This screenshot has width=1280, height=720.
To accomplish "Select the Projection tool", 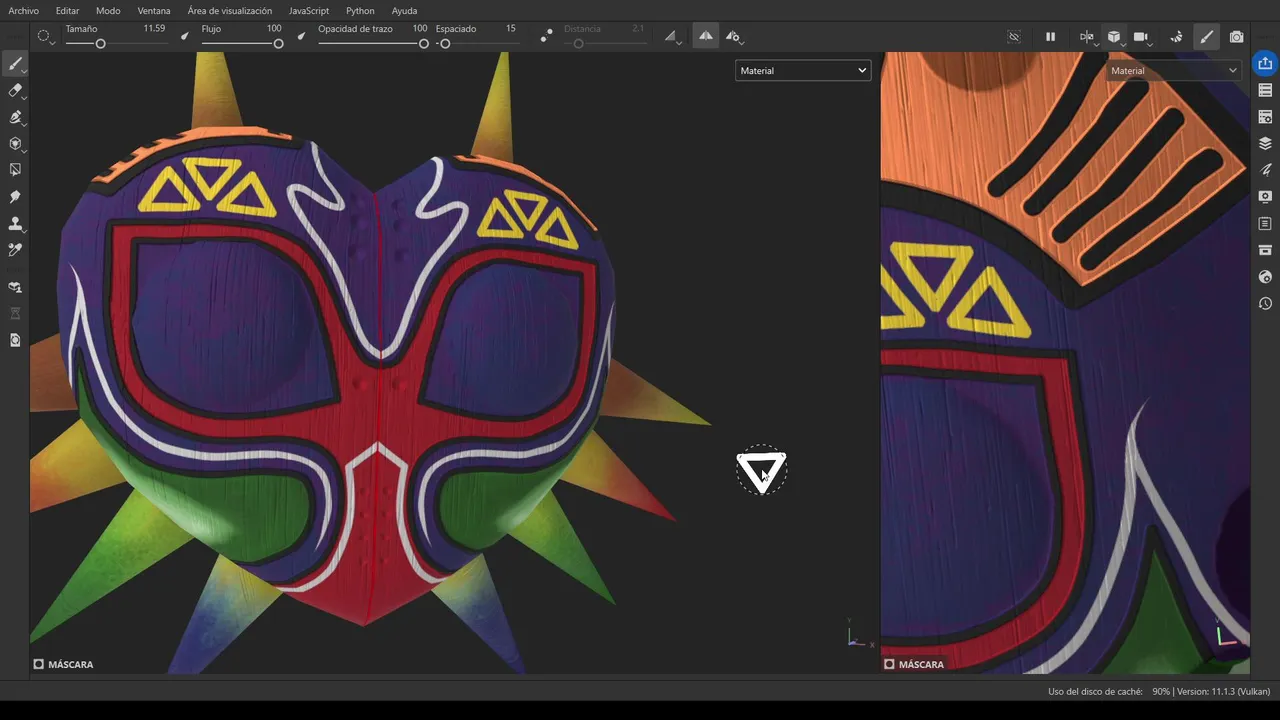I will 15,117.
